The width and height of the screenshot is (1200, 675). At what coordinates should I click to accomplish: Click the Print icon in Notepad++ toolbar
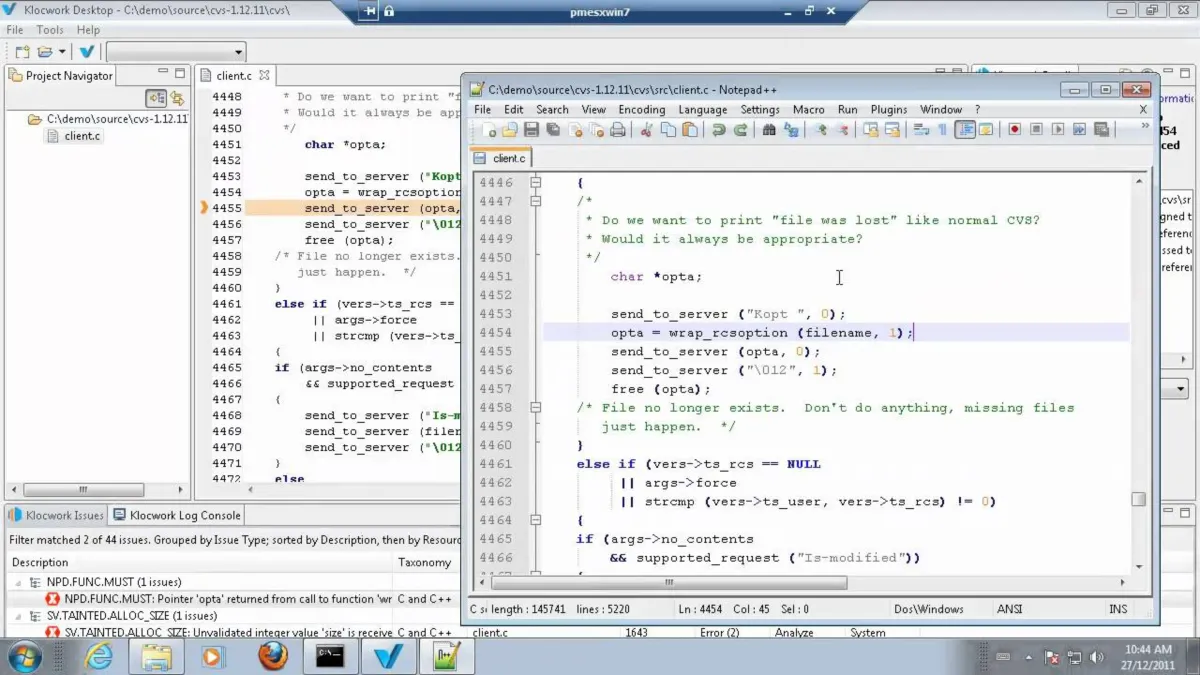pos(618,130)
